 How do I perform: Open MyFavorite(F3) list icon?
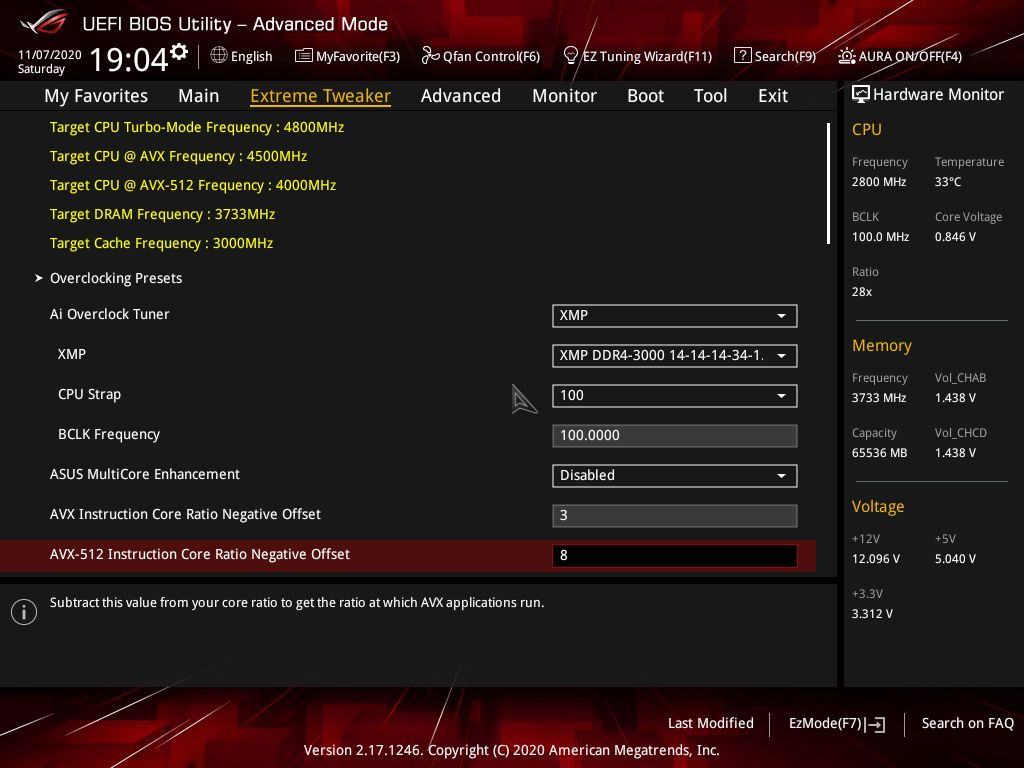pyautogui.click(x=303, y=56)
